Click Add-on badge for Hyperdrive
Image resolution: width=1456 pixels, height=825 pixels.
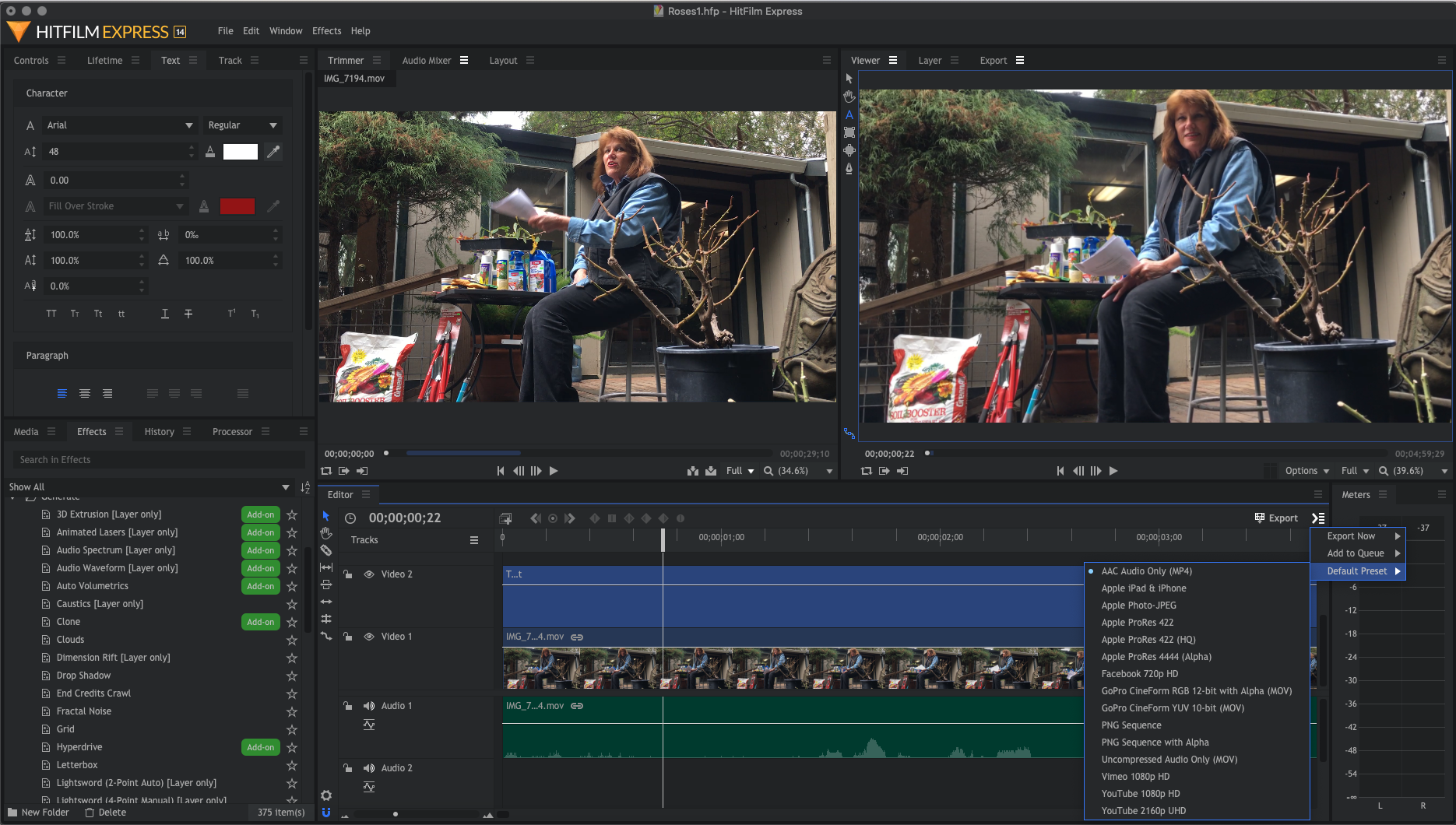pyautogui.click(x=260, y=747)
